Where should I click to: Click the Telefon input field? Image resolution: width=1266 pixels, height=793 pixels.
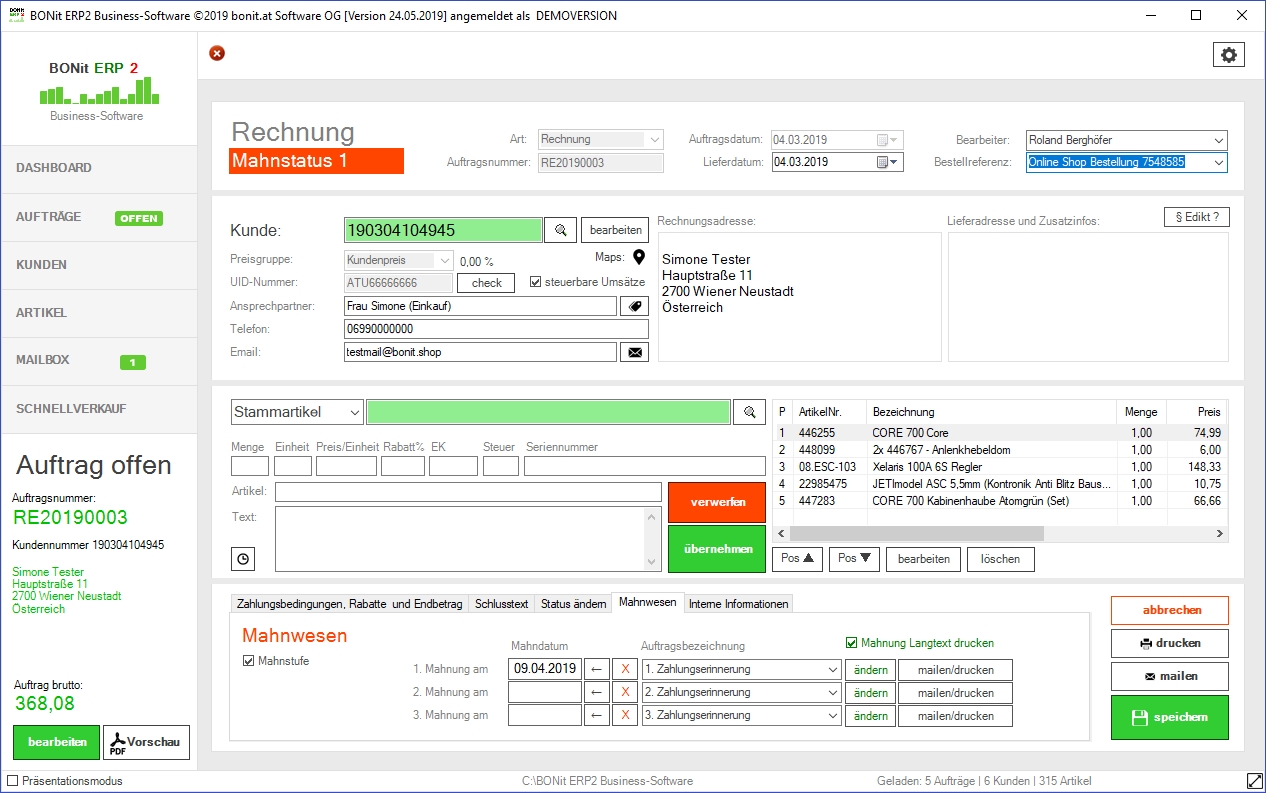point(496,329)
